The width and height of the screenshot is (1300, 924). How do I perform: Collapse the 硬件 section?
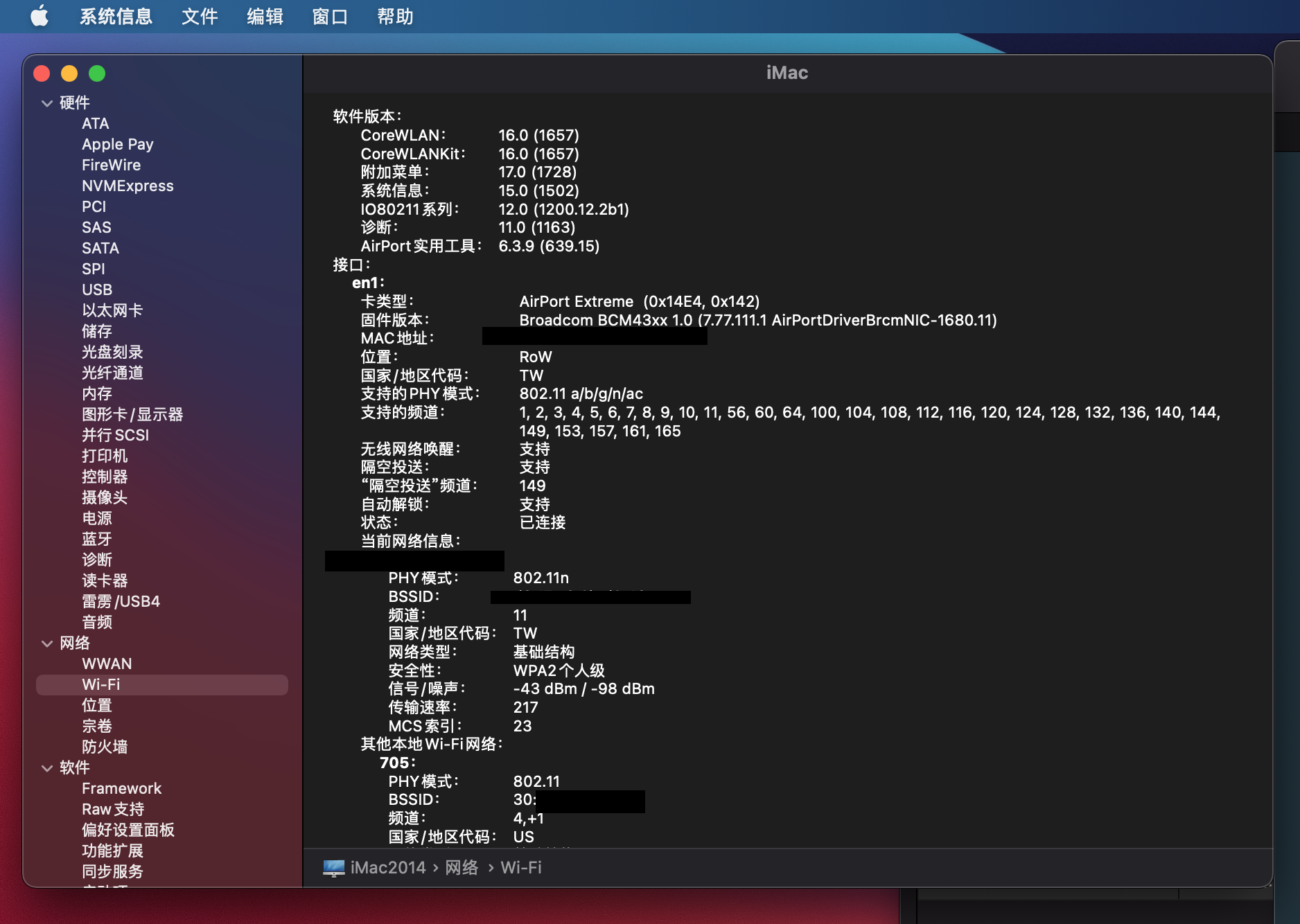pyautogui.click(x=47, y=103)
